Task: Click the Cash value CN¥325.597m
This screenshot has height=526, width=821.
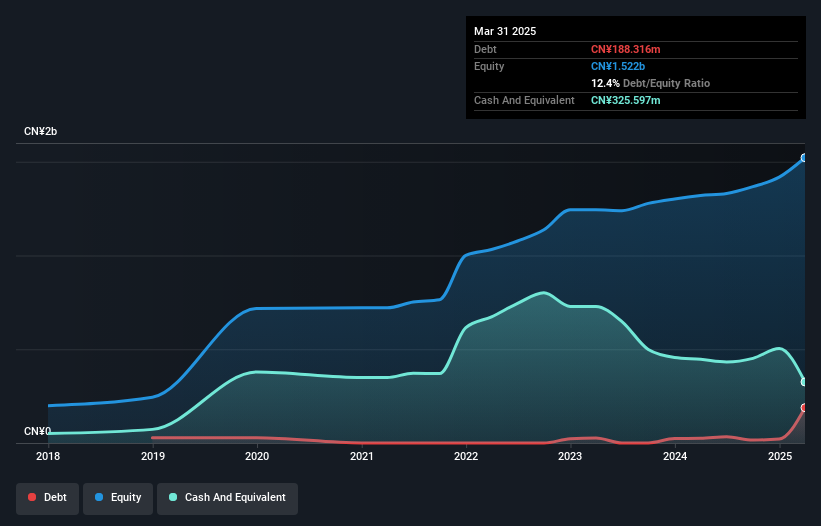Action: [626, 100]
